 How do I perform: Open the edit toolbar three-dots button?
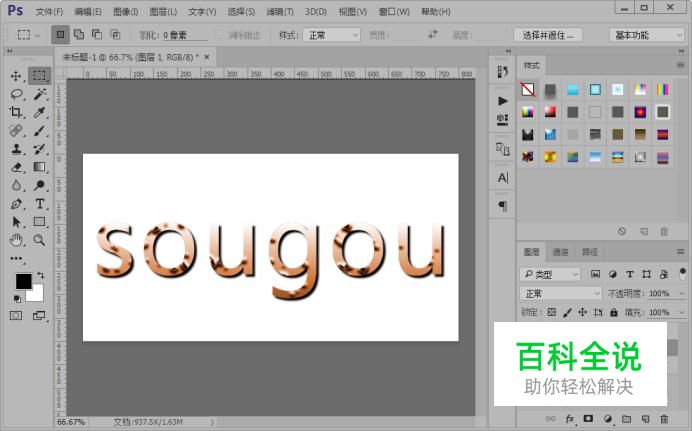[x=16, y=259]
